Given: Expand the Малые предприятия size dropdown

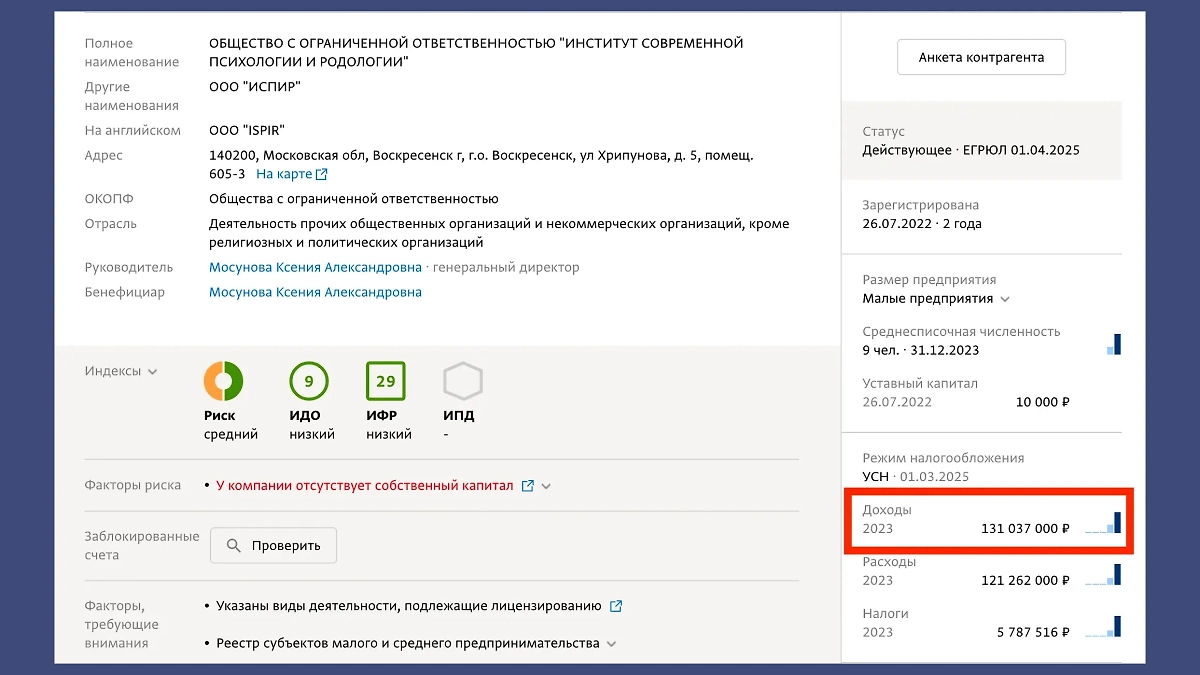Looking at the screenshot, I should click(1004, 298).
